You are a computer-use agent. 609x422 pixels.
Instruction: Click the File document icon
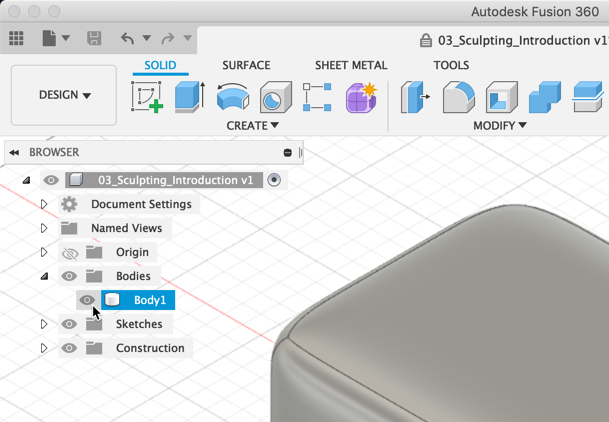pyautogui.click(x=49, y=38)
